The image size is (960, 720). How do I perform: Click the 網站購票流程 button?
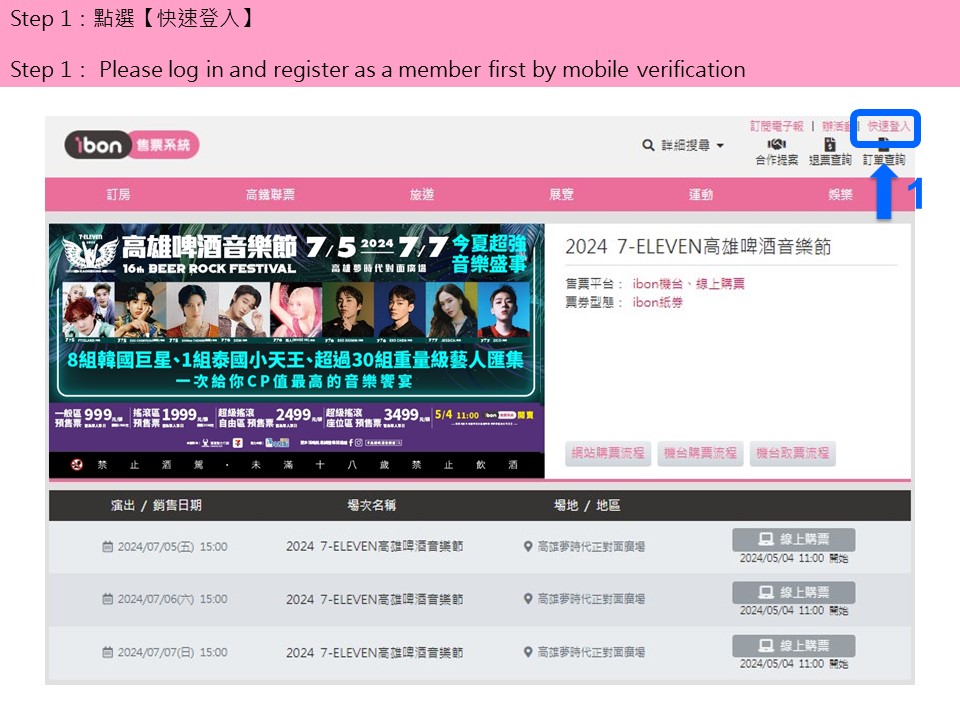(608, 454)
